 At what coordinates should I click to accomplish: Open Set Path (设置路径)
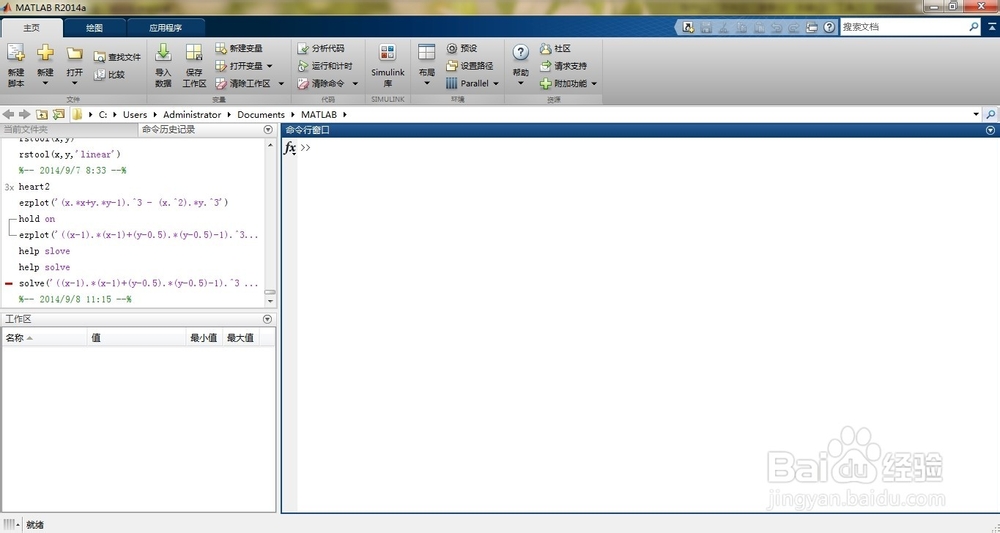pyautogui.click(x=470, y=66)
